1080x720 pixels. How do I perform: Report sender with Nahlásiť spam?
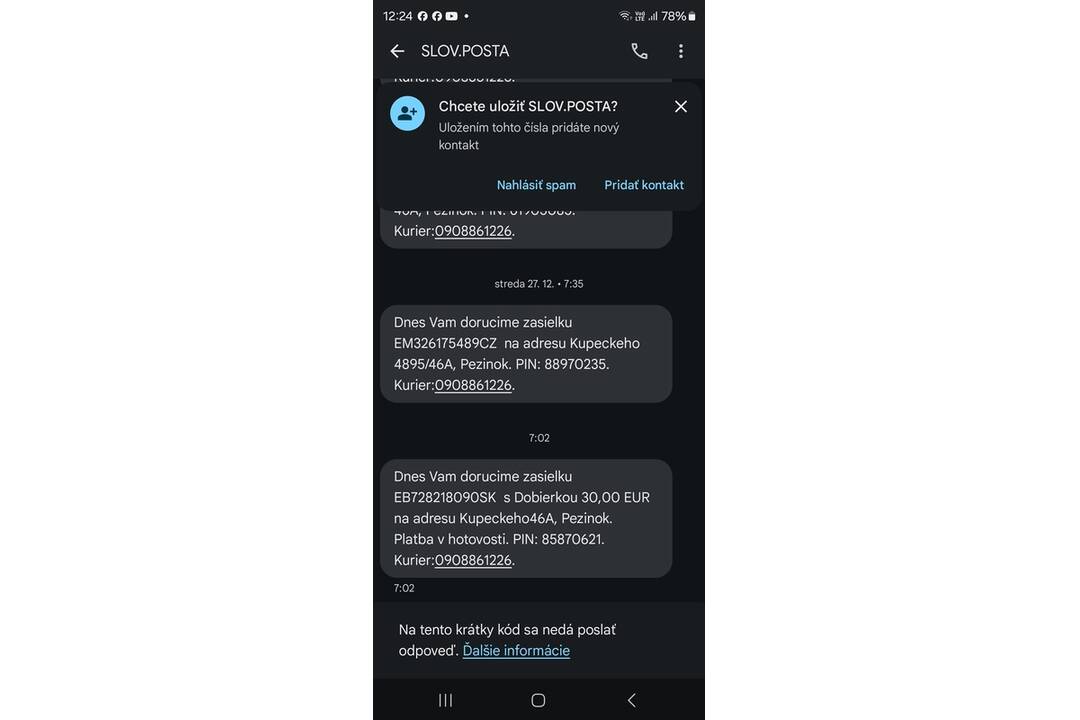point(536,185)
